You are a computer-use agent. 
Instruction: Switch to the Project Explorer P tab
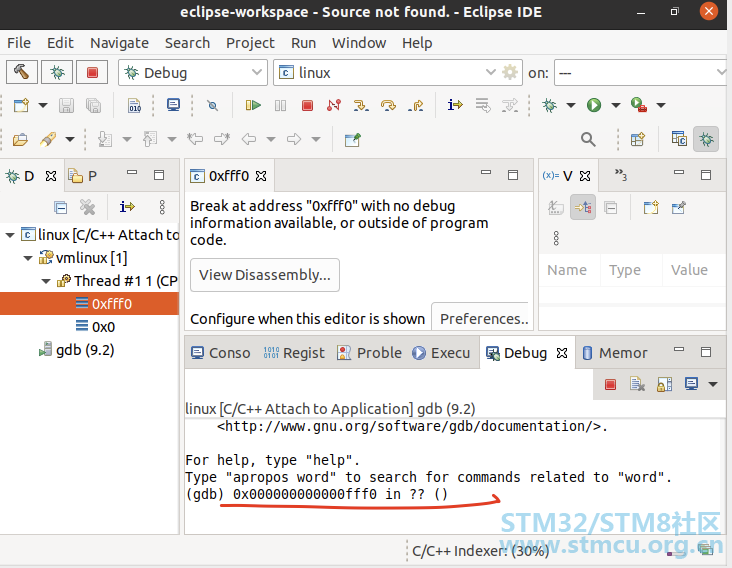(x=83, y=176)
